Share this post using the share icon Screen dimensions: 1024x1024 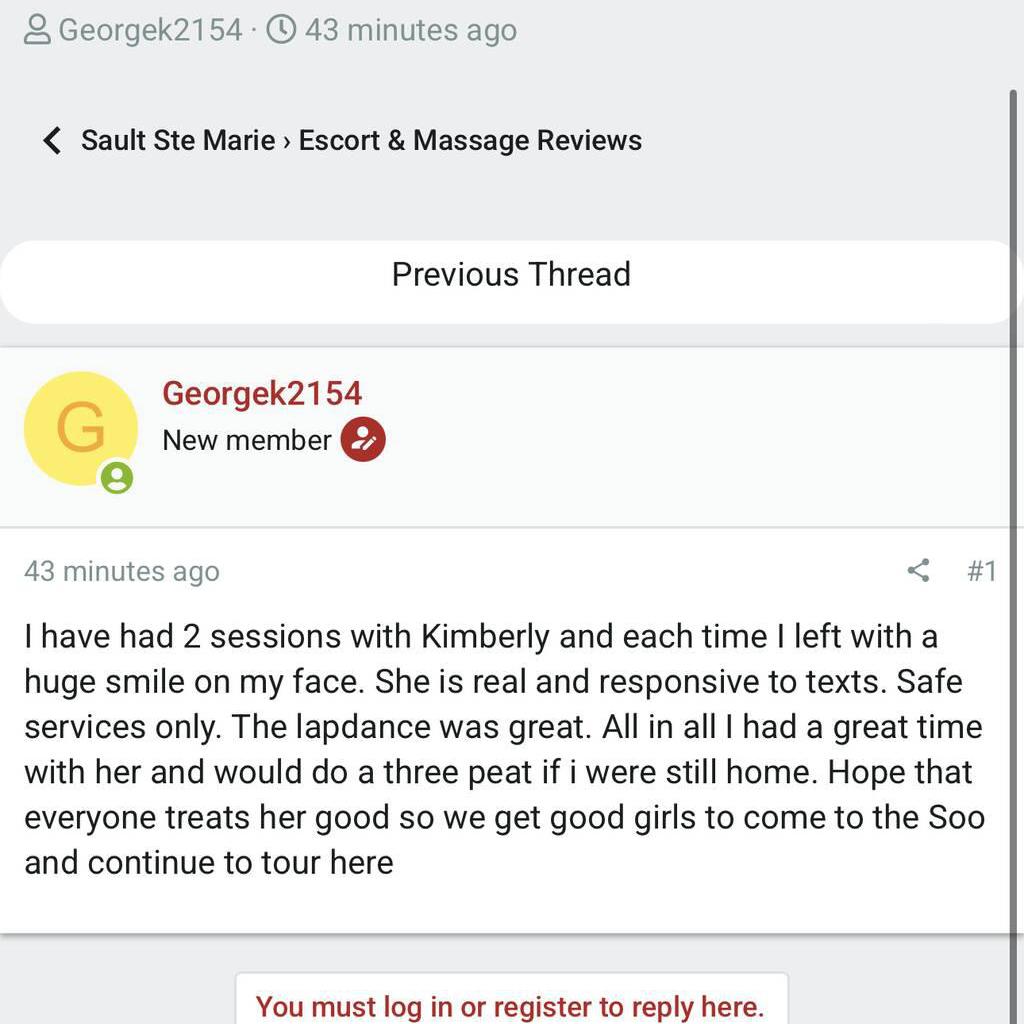coord(918,571)
